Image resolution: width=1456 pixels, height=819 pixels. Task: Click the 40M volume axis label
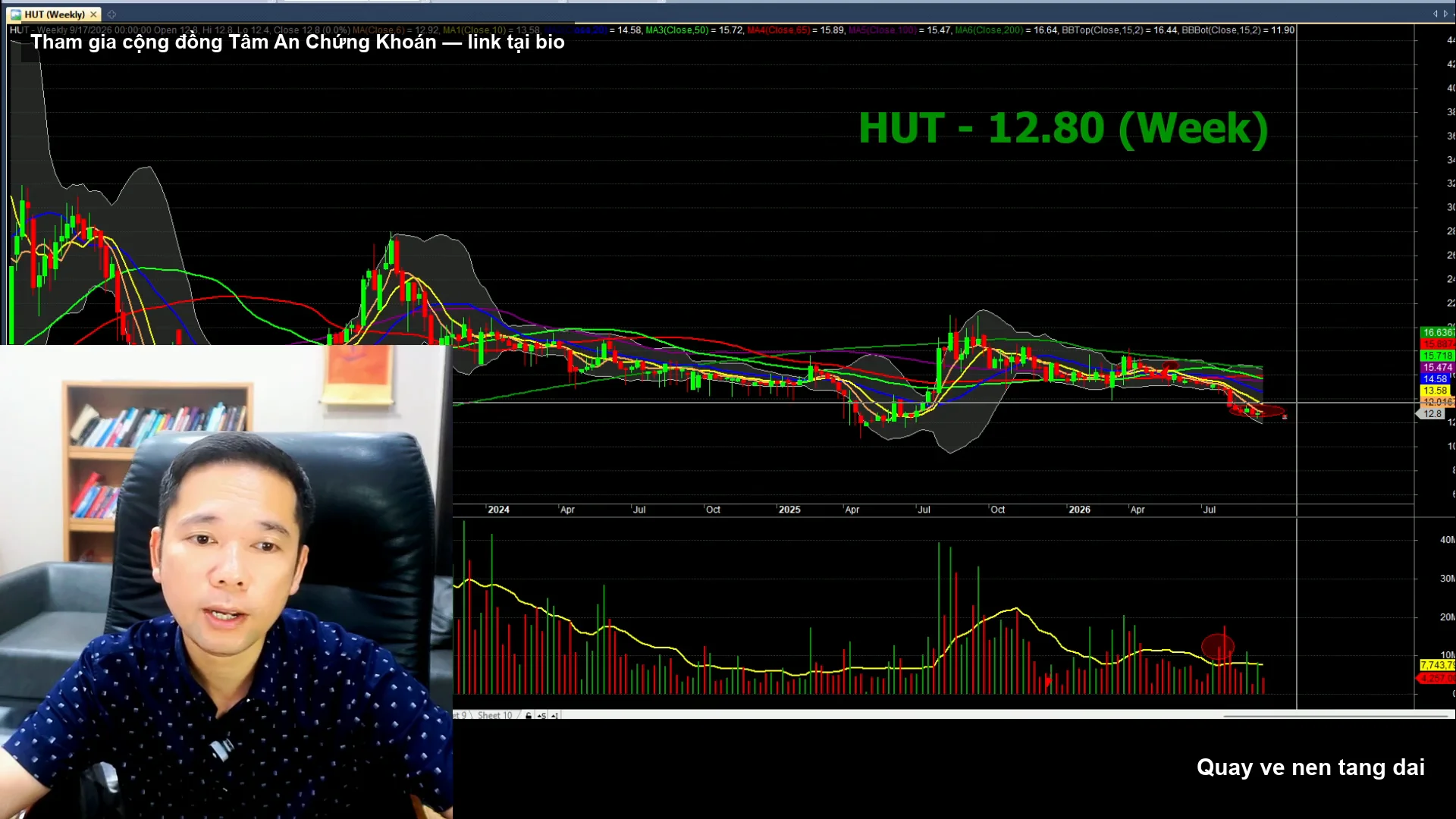tap(1447, 540)
